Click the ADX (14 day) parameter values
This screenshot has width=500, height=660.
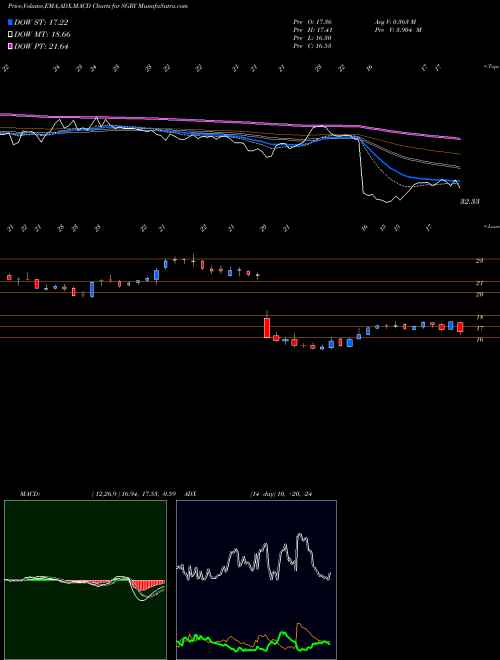[x=281, y=494]
